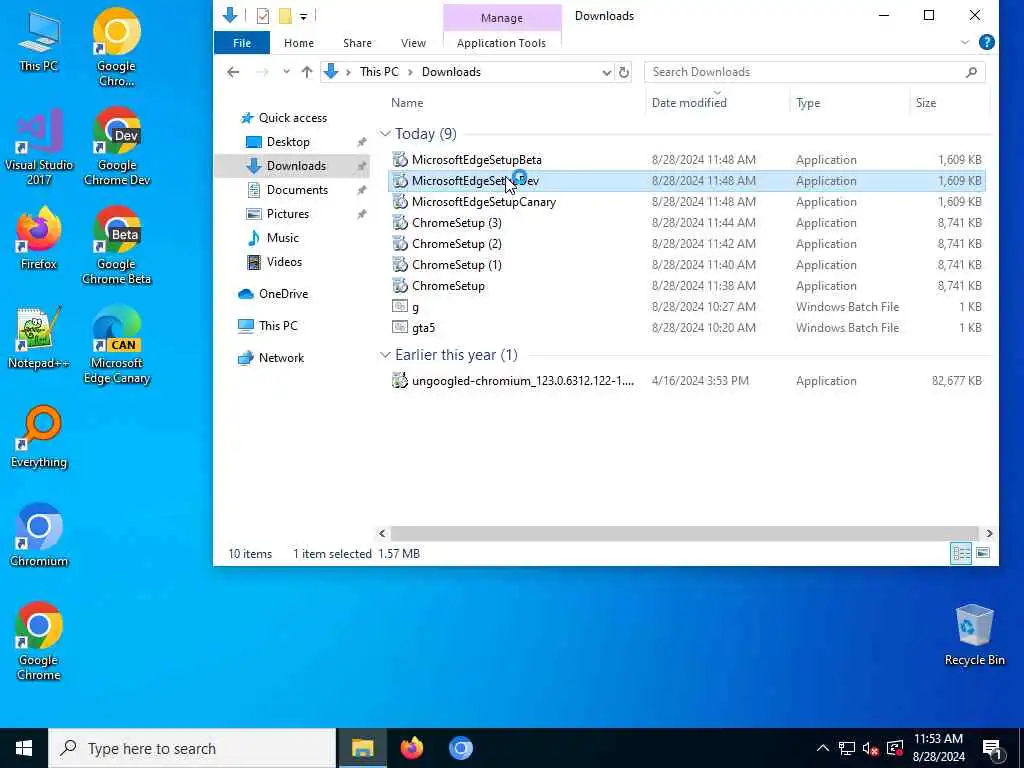Image resolution: width=1024 pixels, height=768 pixels.
Task: Unpin Documents from Quick access
Action: pyautogui.click(x=361, y=190)
